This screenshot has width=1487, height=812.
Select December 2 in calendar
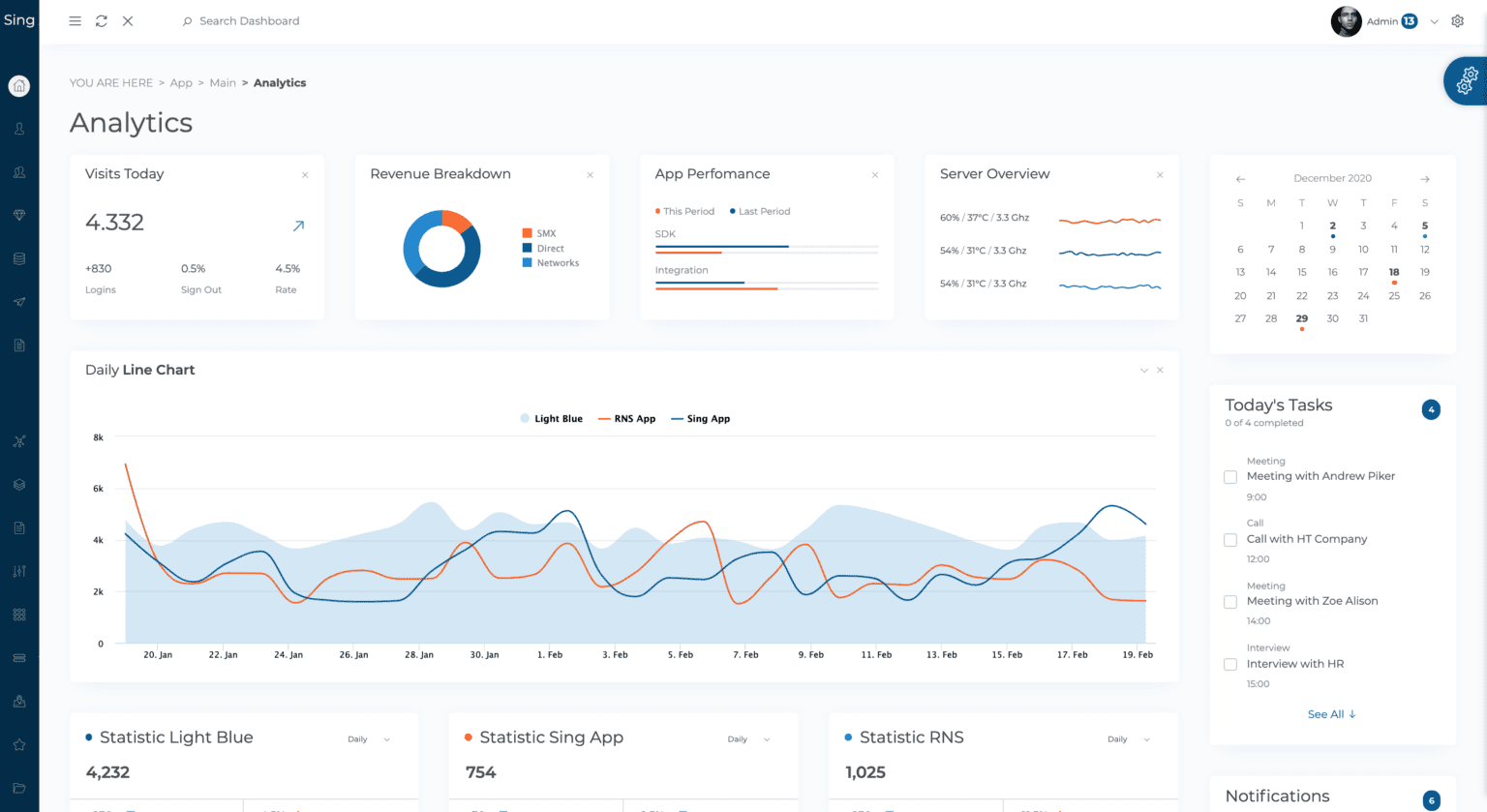pos(1333,226)
